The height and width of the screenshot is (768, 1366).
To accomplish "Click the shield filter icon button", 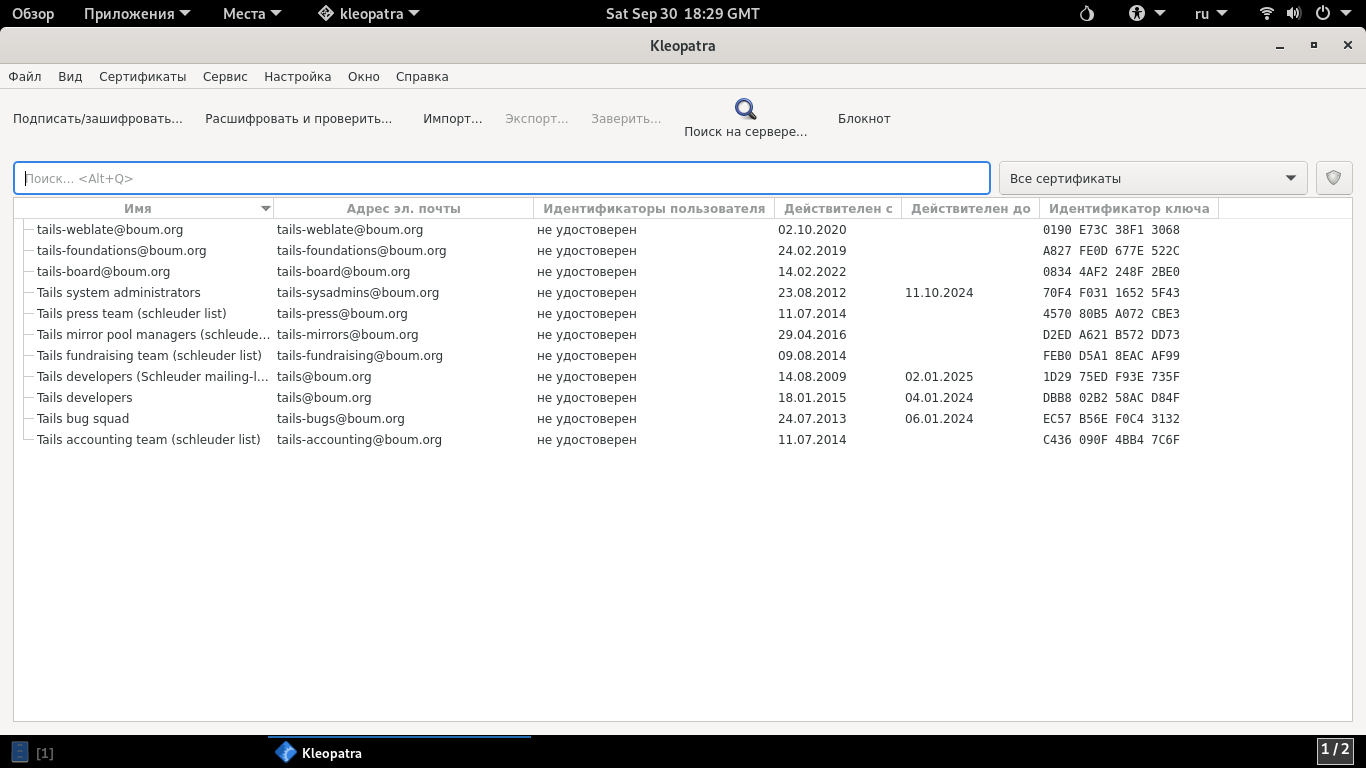I will coord(1333,178).
